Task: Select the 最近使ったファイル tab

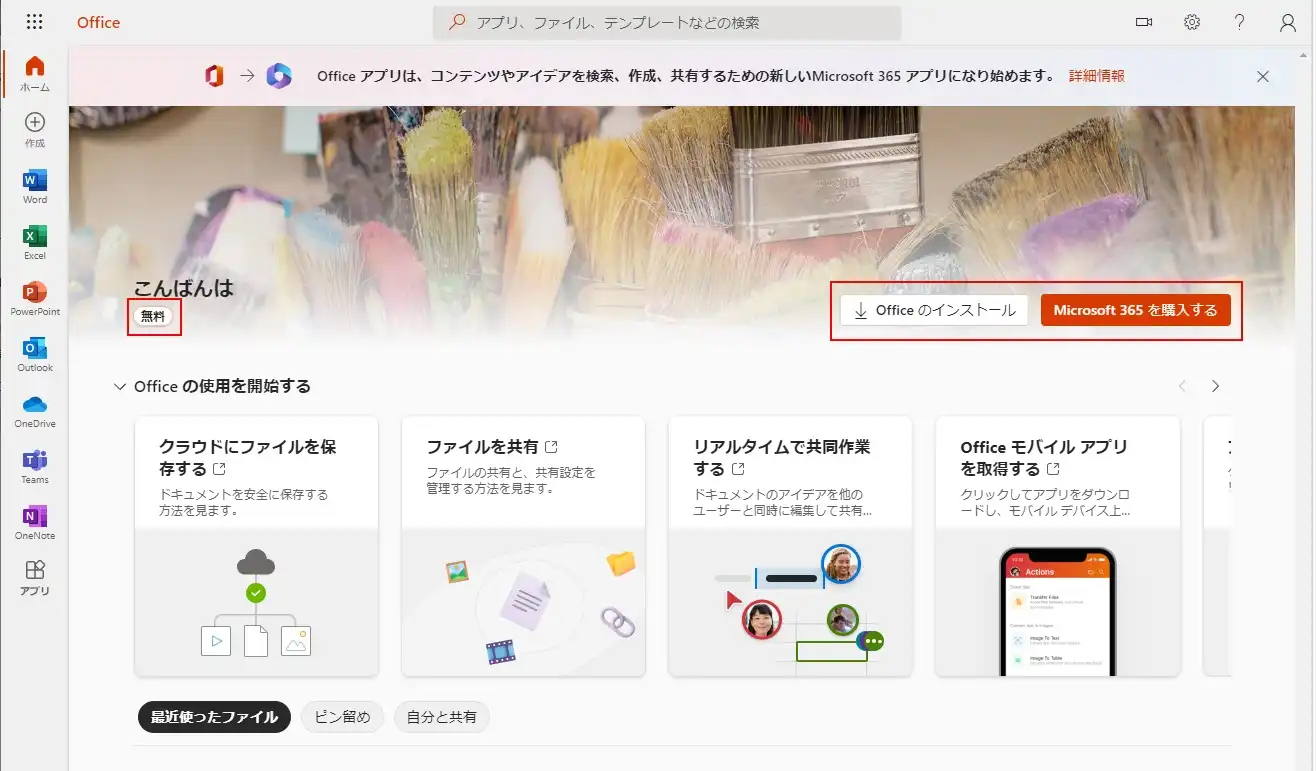Action: 214,717
